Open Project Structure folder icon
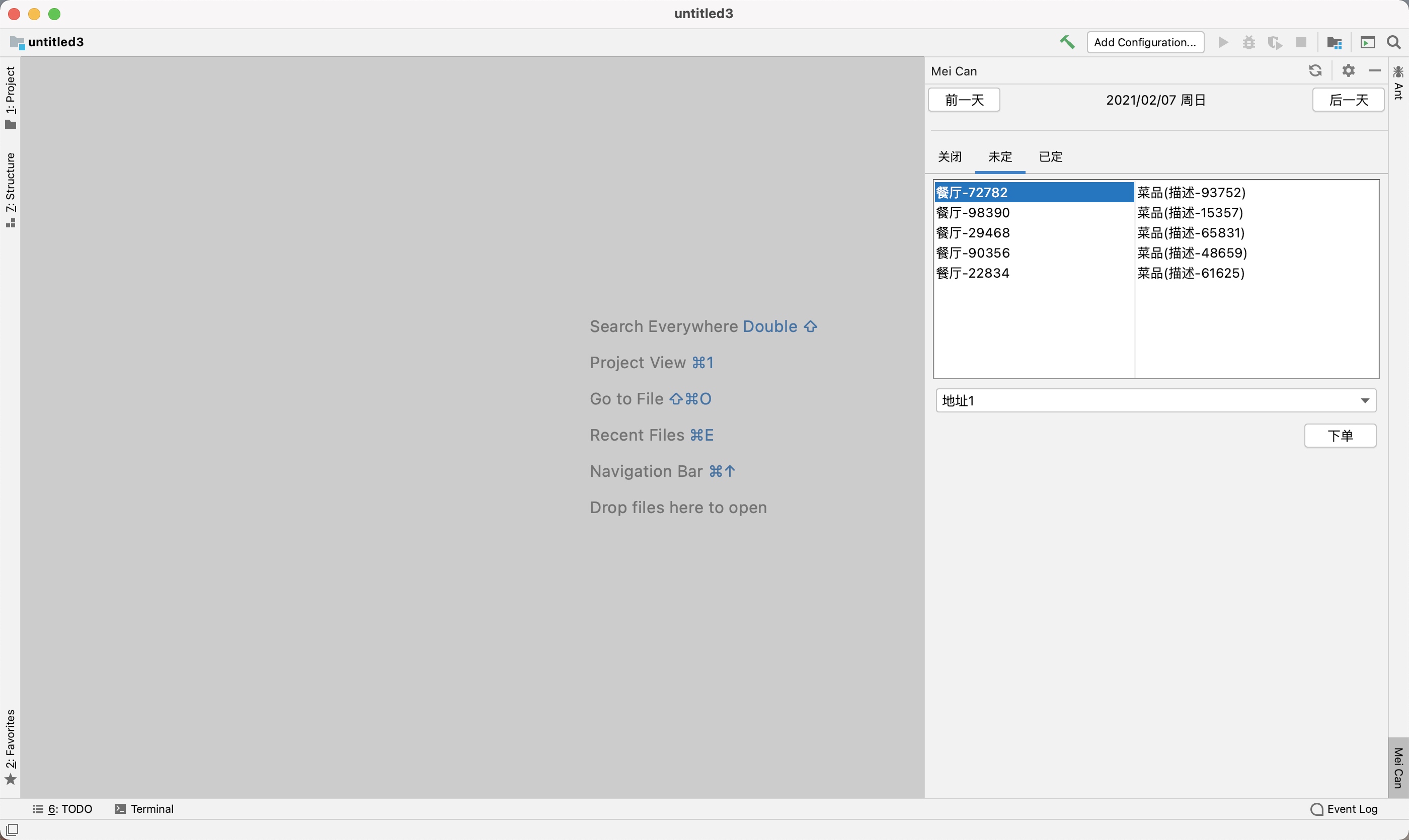This screenshot has height=840, width=1409. 1334,42
